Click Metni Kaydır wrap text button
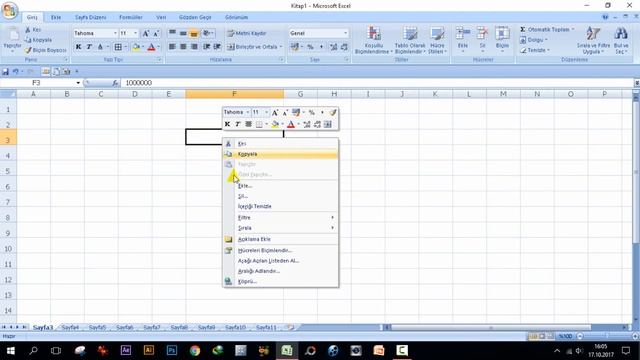The height and width of the screenshot is (360, 640). coord(247,33)
